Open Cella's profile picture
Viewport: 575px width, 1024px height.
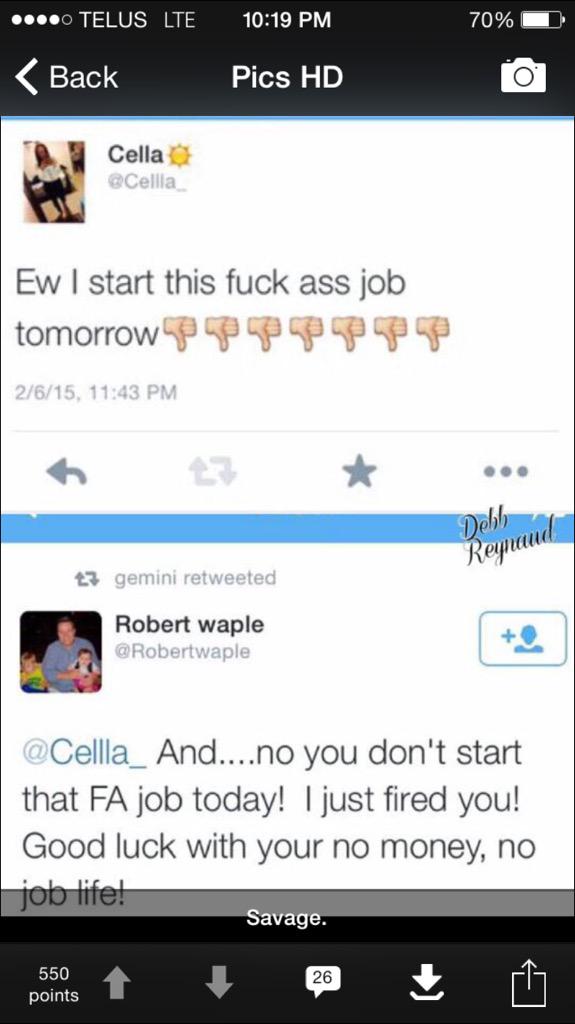(54, 182)
